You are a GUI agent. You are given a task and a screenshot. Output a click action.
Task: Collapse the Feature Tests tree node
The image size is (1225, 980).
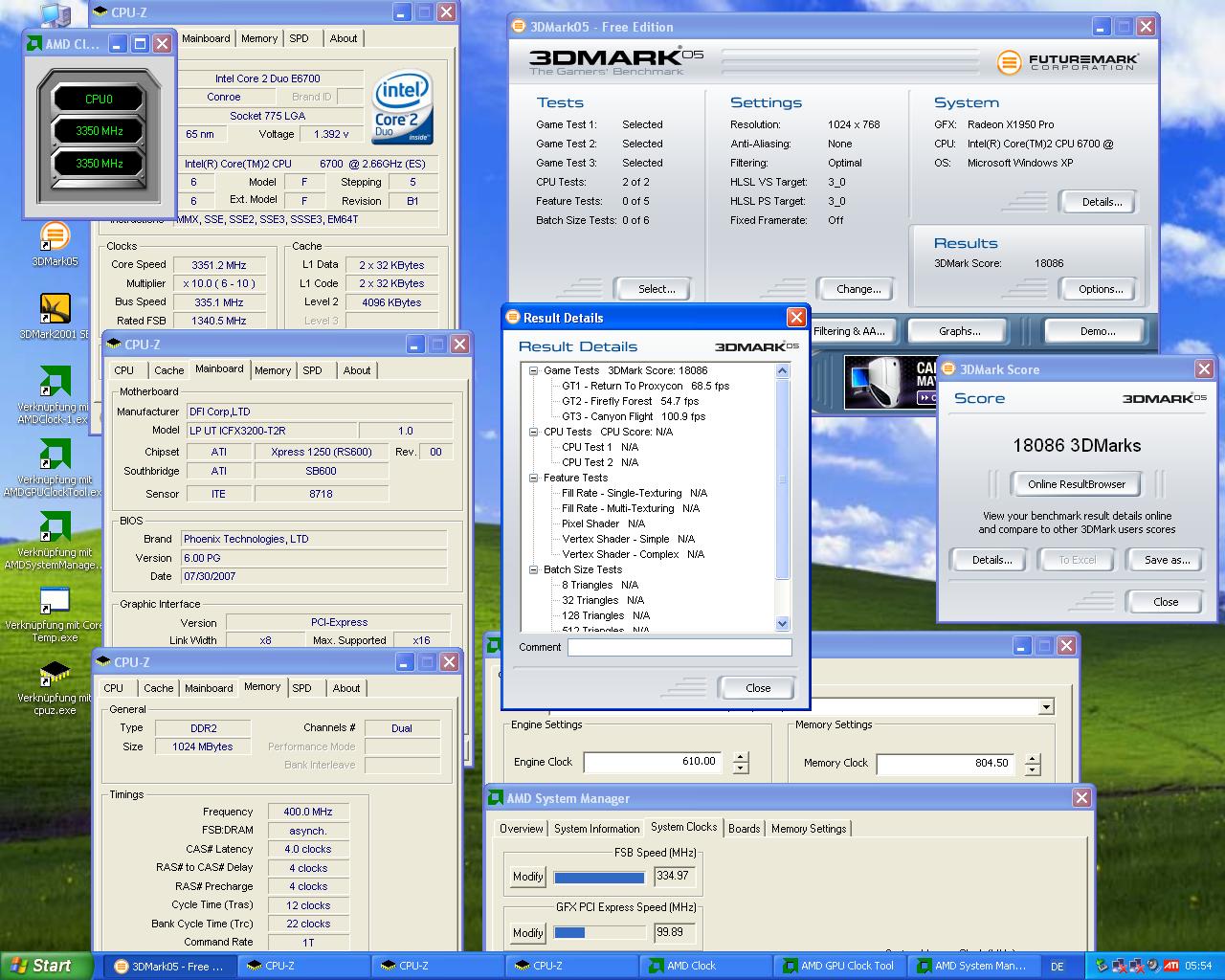[x=534, y=478]
